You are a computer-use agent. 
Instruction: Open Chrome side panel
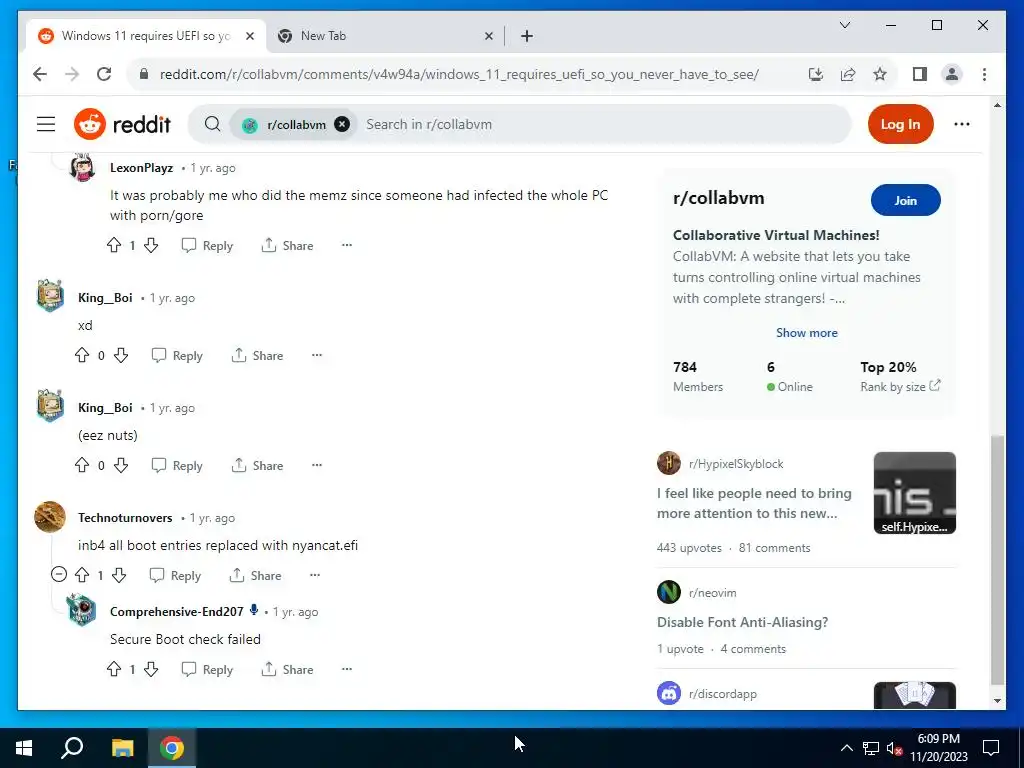920,74
